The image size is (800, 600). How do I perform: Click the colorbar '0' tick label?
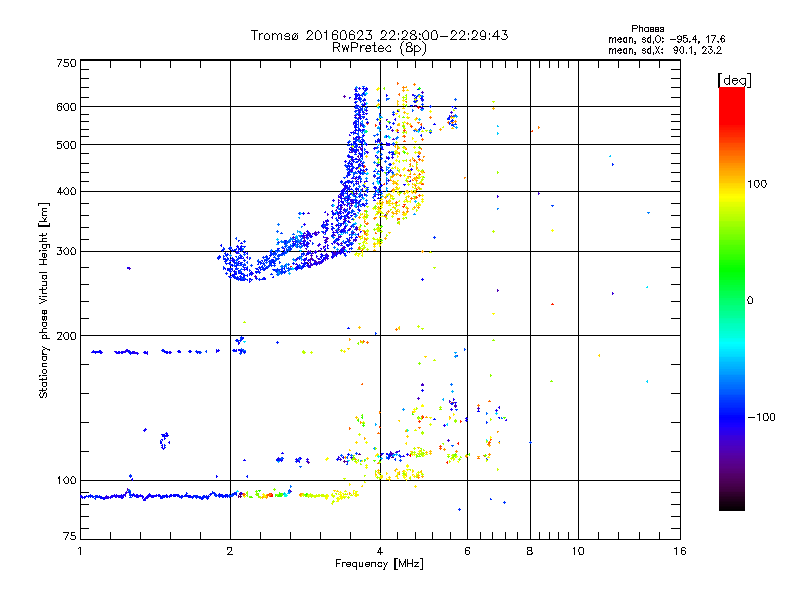point(750,301)
